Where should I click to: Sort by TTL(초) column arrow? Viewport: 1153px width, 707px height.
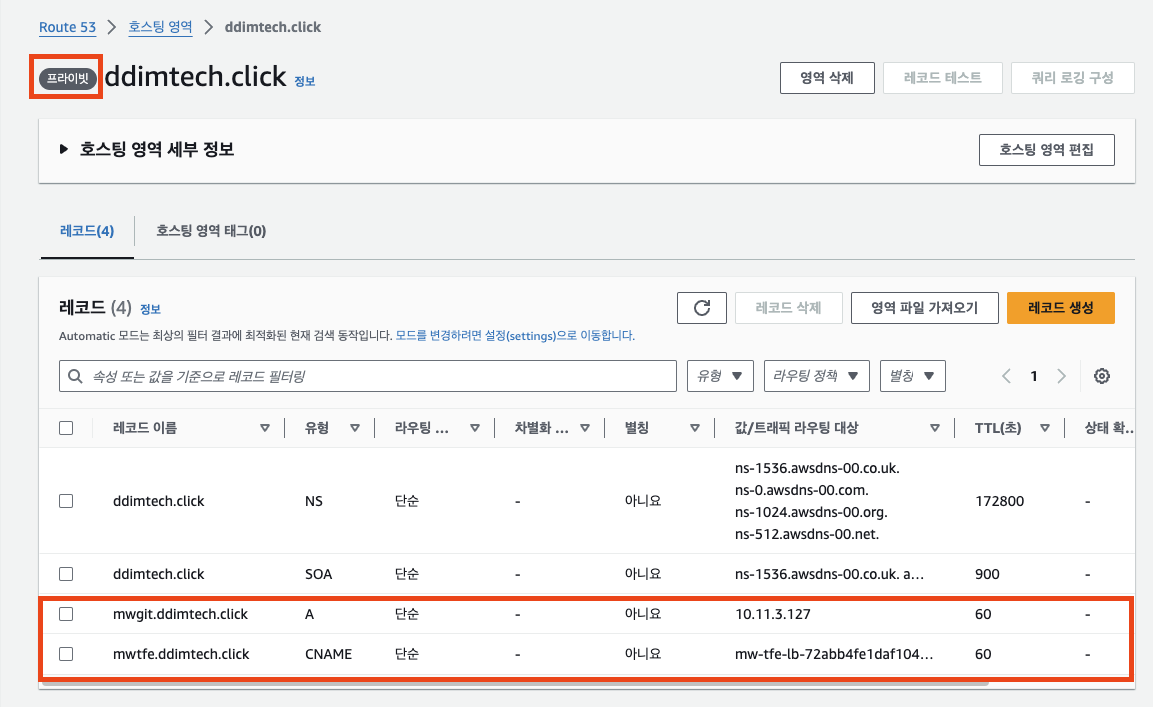pos(1045,428)
